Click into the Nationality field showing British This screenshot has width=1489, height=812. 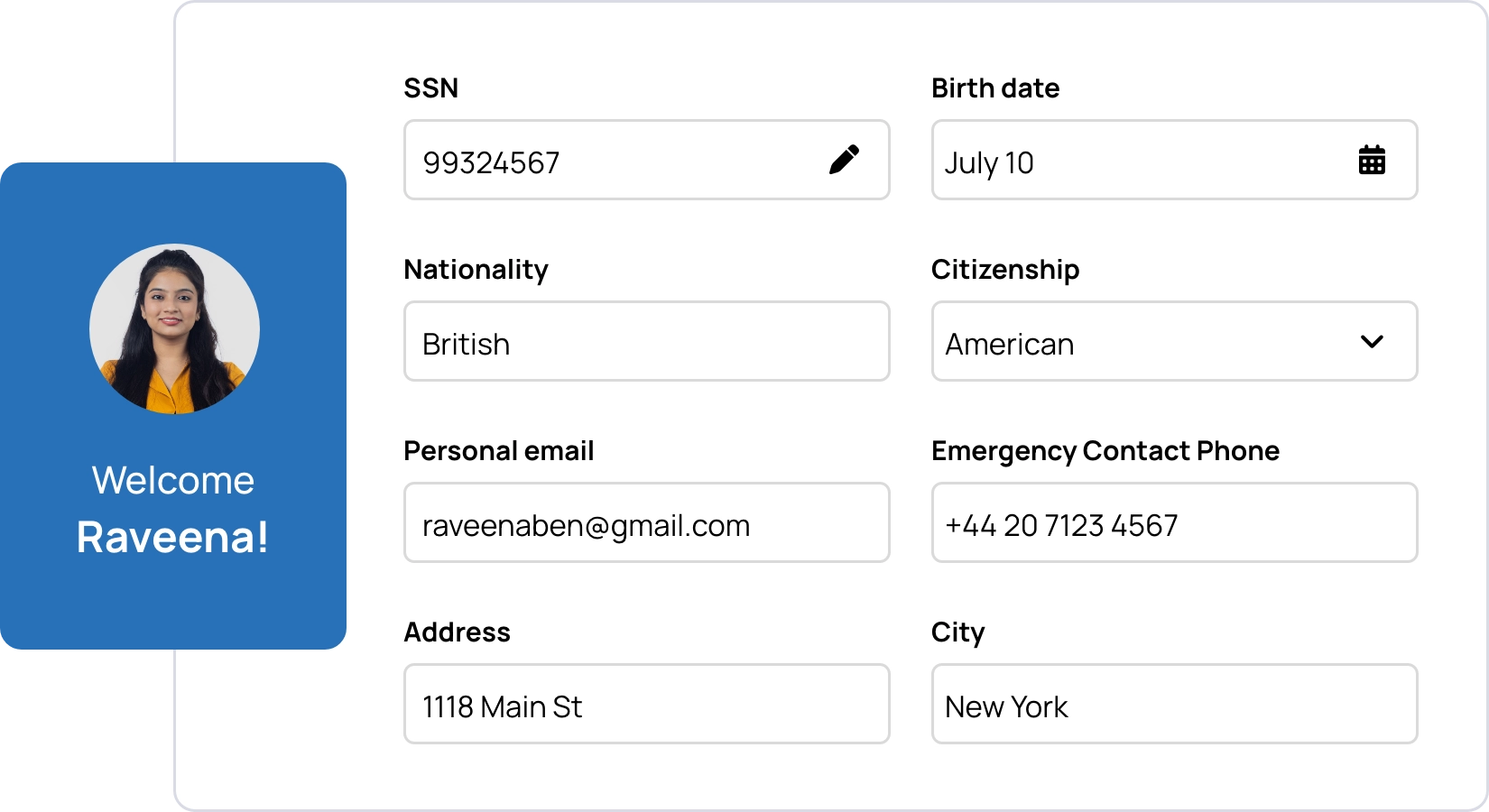(x=646, y=342)
